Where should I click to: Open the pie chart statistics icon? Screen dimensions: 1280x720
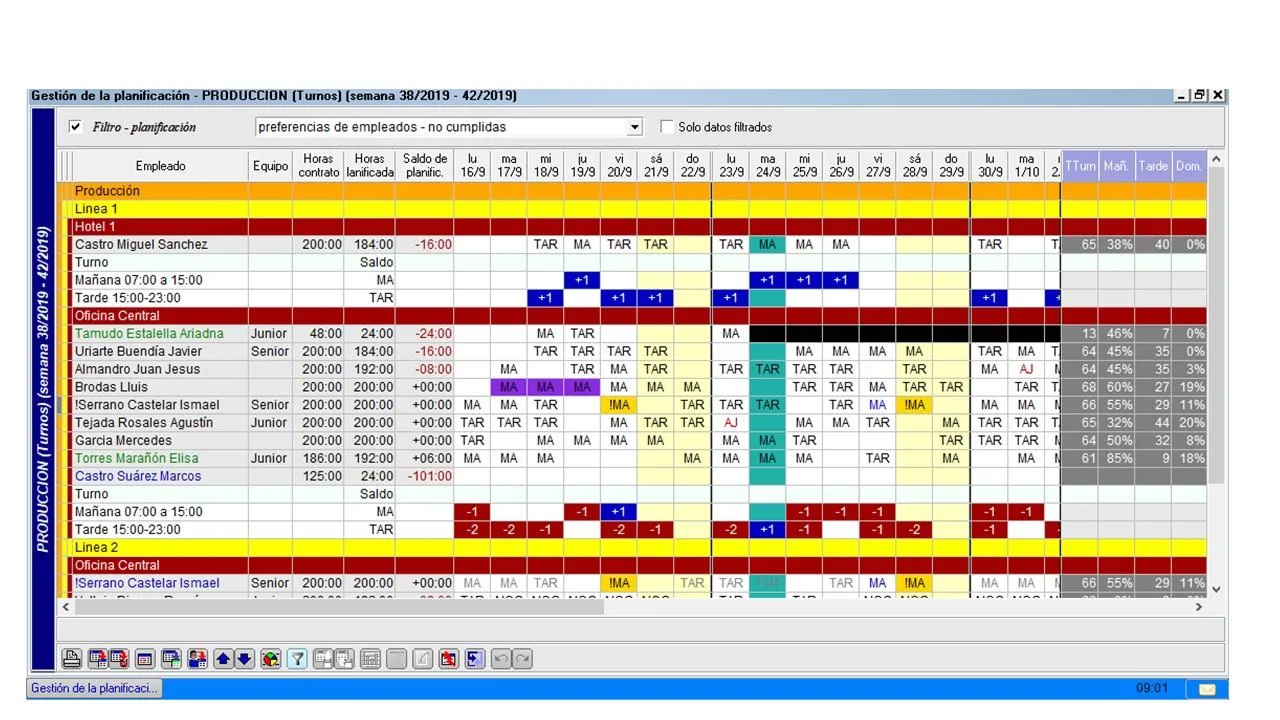(271, 659)
